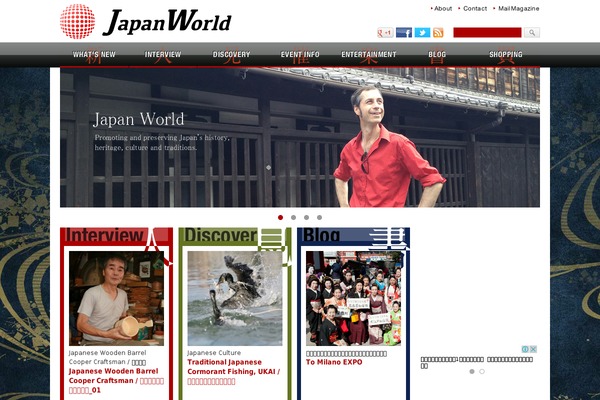Click the Blog section header
Viewport: 600px width, 400px height.
click(x=354, y=236)
